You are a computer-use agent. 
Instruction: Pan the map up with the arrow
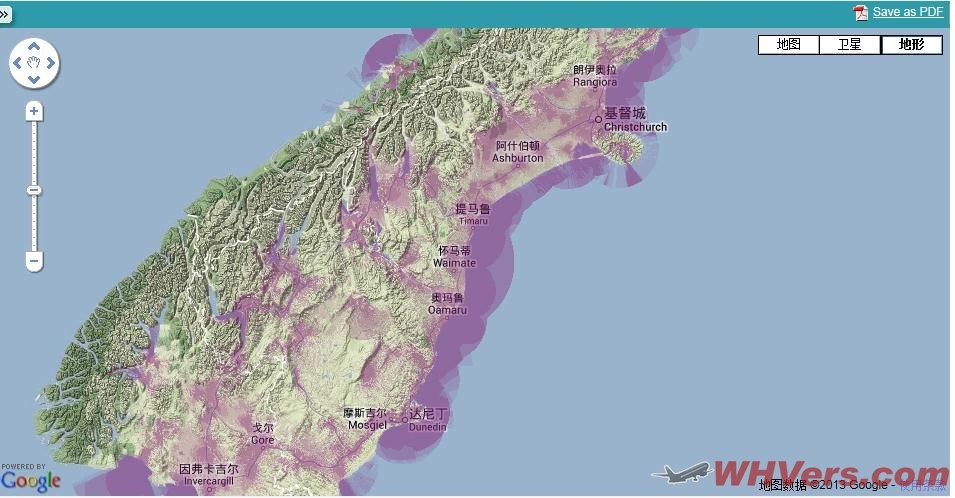pos(34,46)
